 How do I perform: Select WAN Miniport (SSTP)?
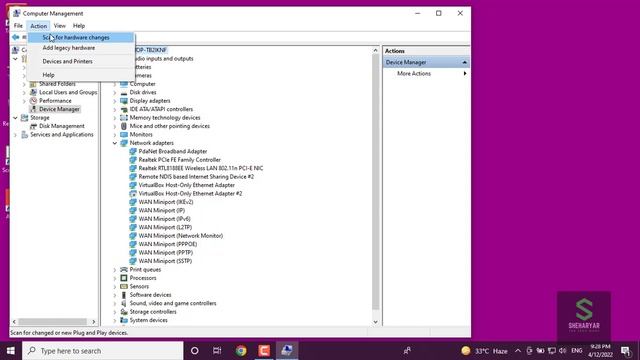tap(165, 261)
